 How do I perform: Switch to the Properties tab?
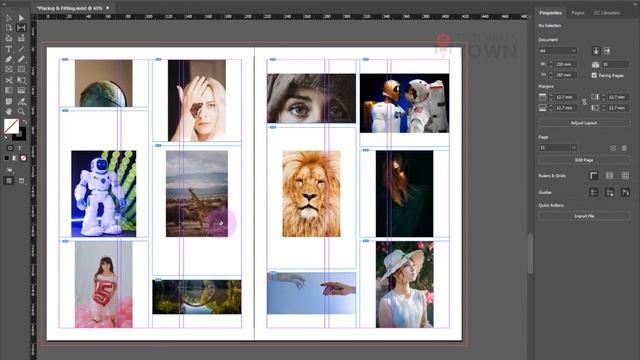[550, 13]
